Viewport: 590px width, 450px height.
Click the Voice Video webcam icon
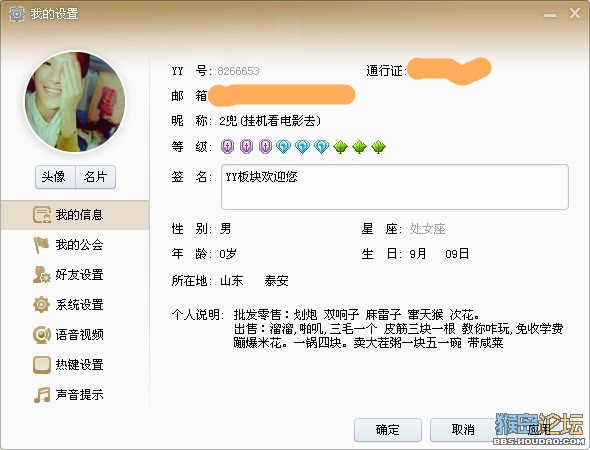[41, 334]
